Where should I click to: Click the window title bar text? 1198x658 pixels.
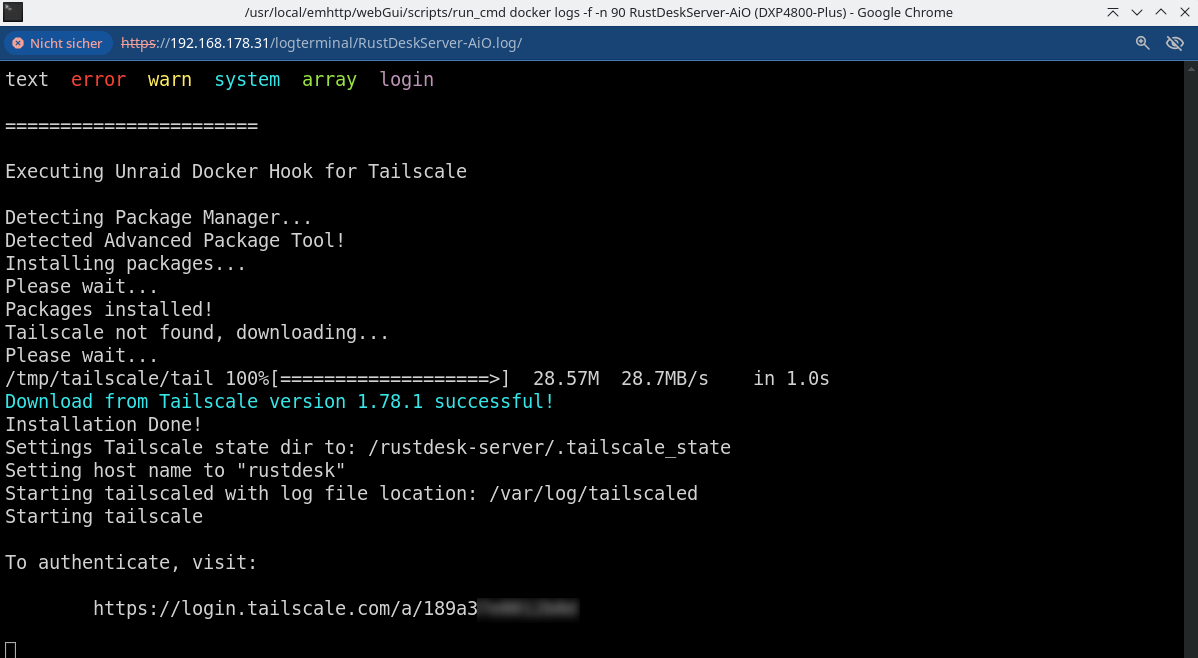pos(598,12)
